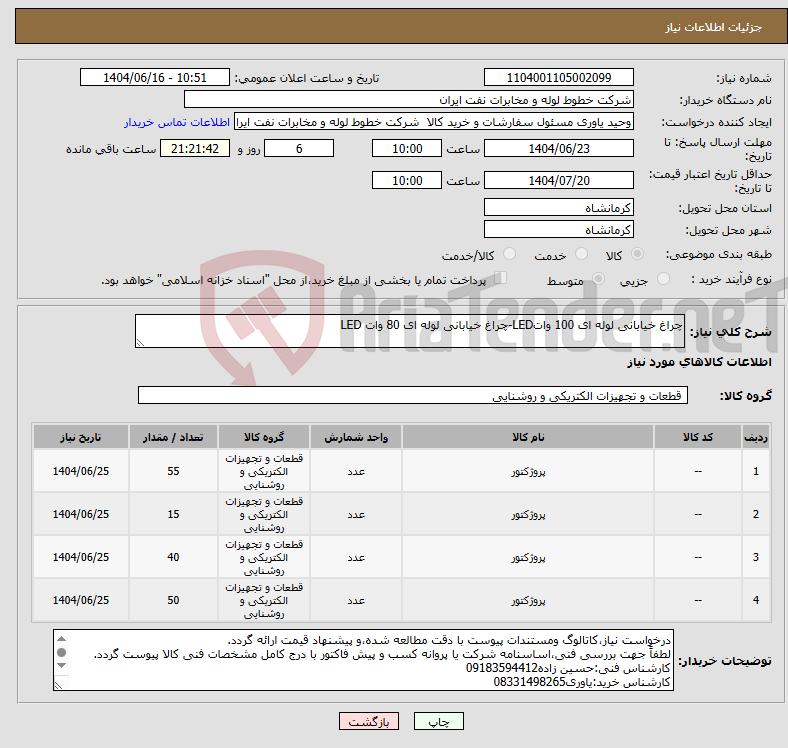This screenshot has width=788, height=748.
Task: Click پروژکتور in row 4
Action: click(x=528, y=601)
